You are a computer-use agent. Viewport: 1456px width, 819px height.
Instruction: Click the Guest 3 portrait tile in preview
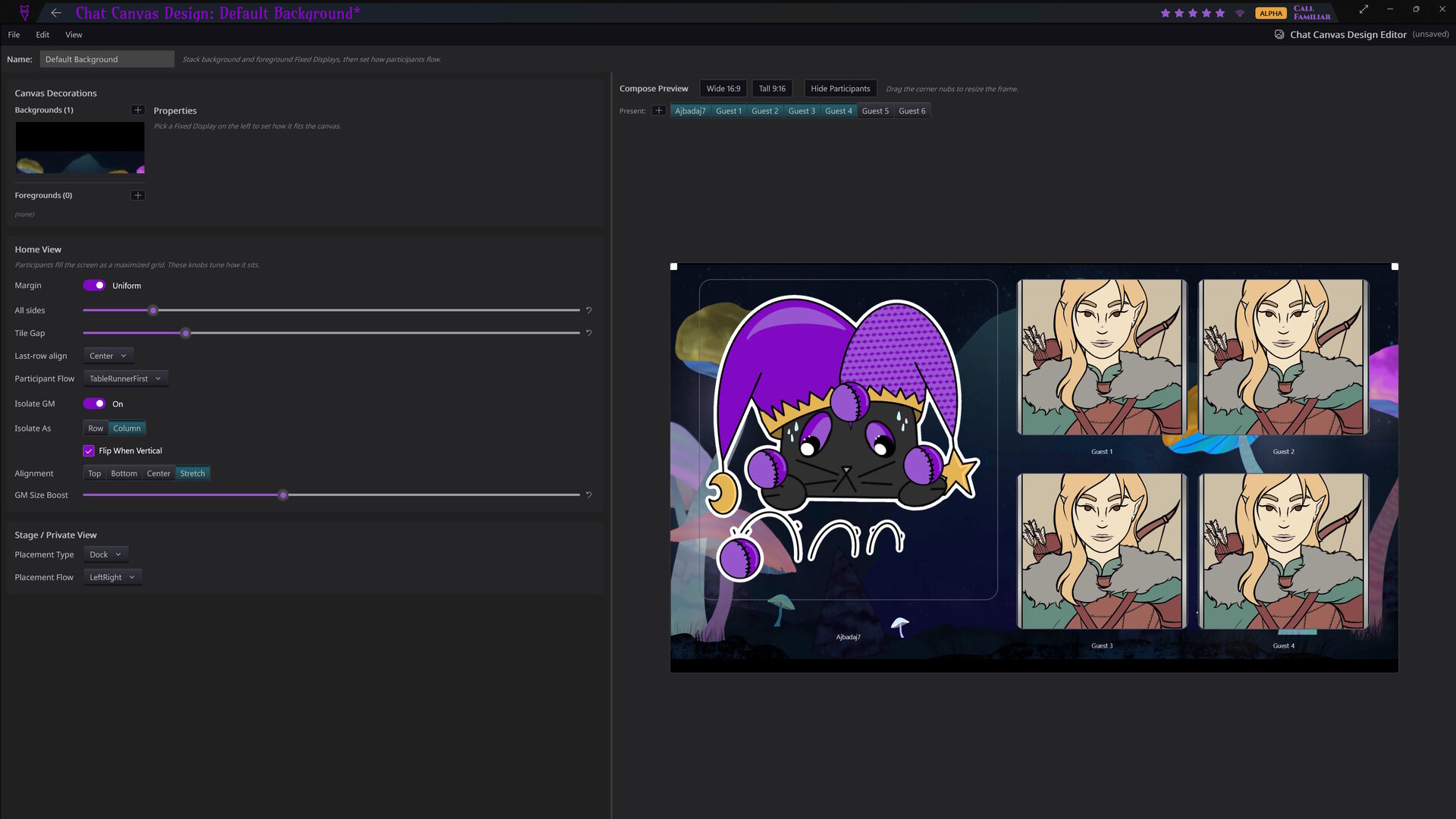click(1102, 551)
